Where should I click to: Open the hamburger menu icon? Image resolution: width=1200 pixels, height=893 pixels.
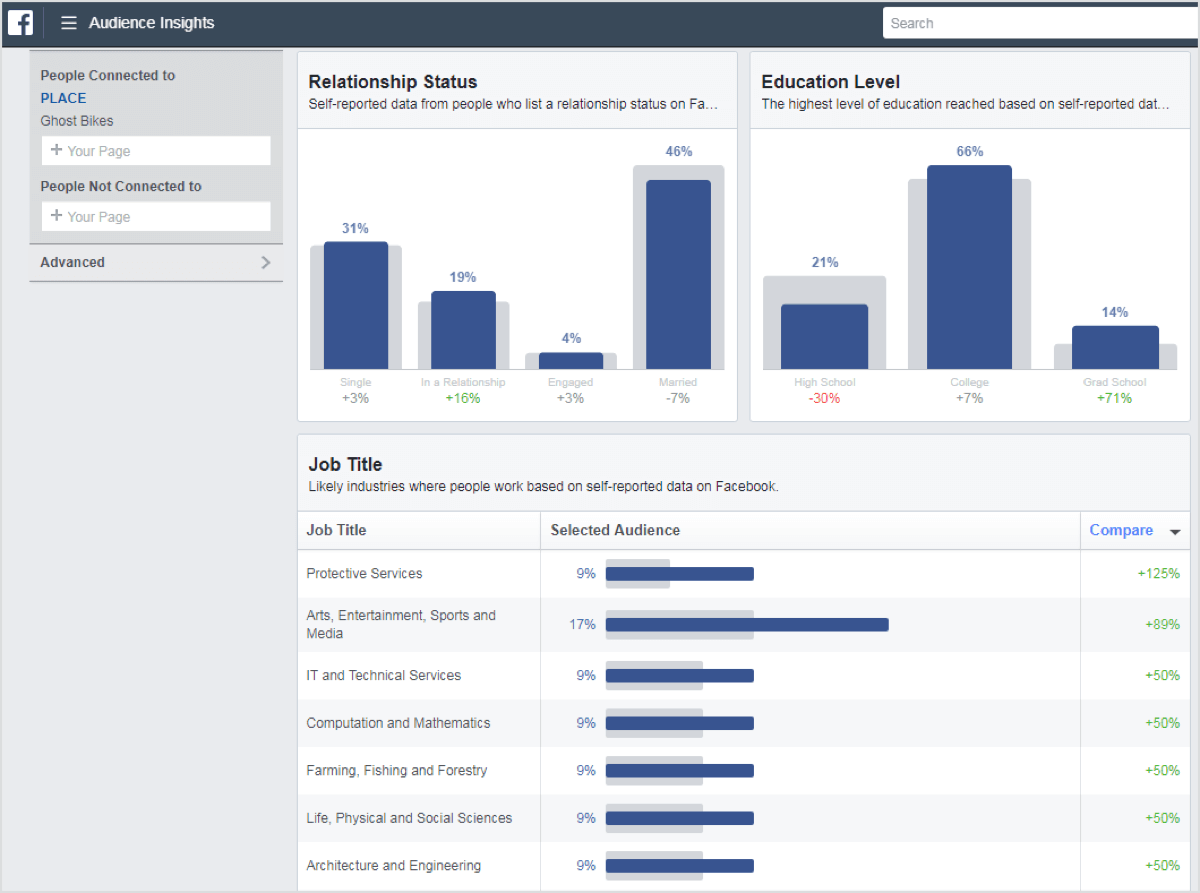pyautogui.click(x=68, y=23)
